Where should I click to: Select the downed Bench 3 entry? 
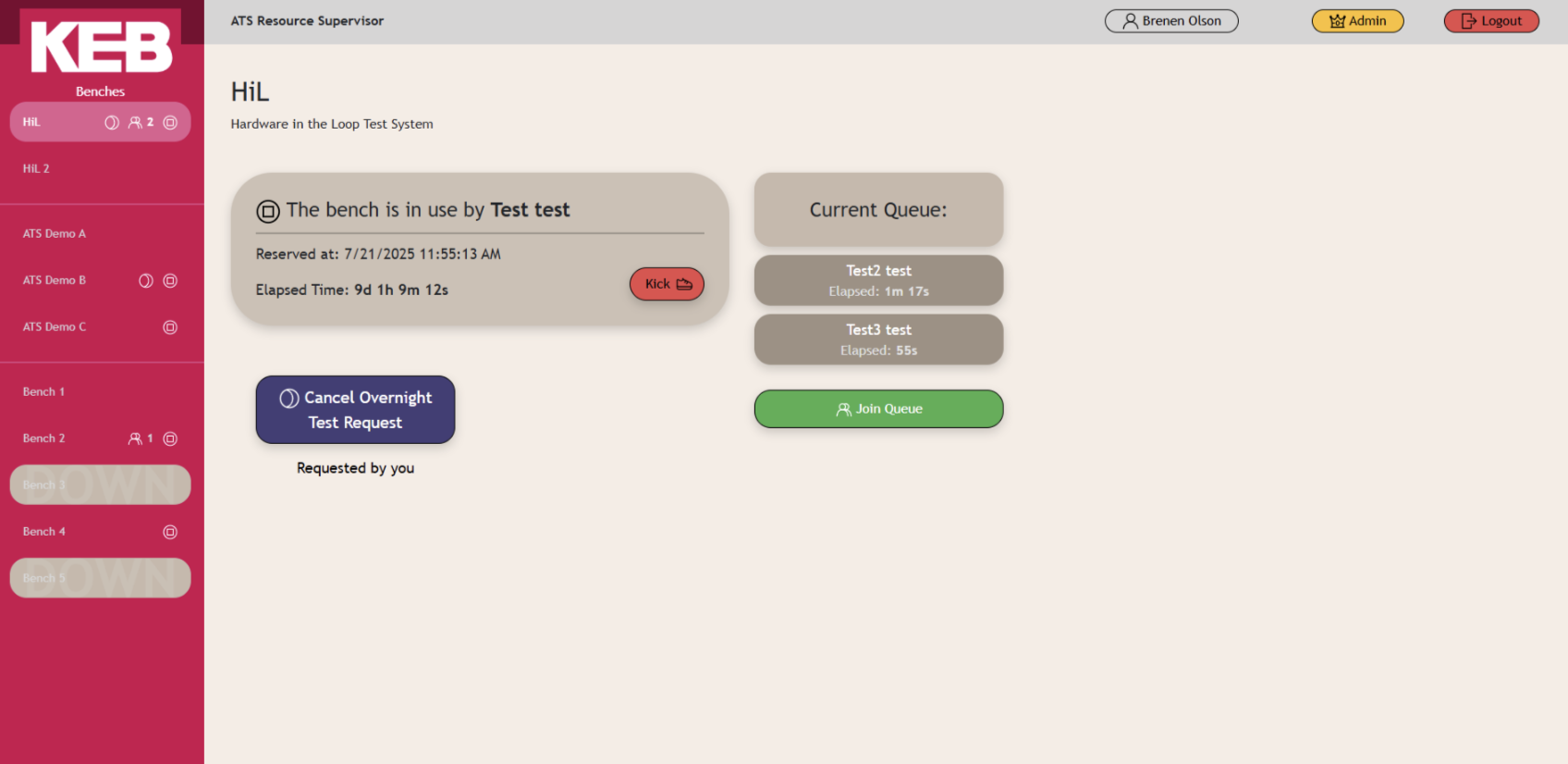click(x=100, y=485)
